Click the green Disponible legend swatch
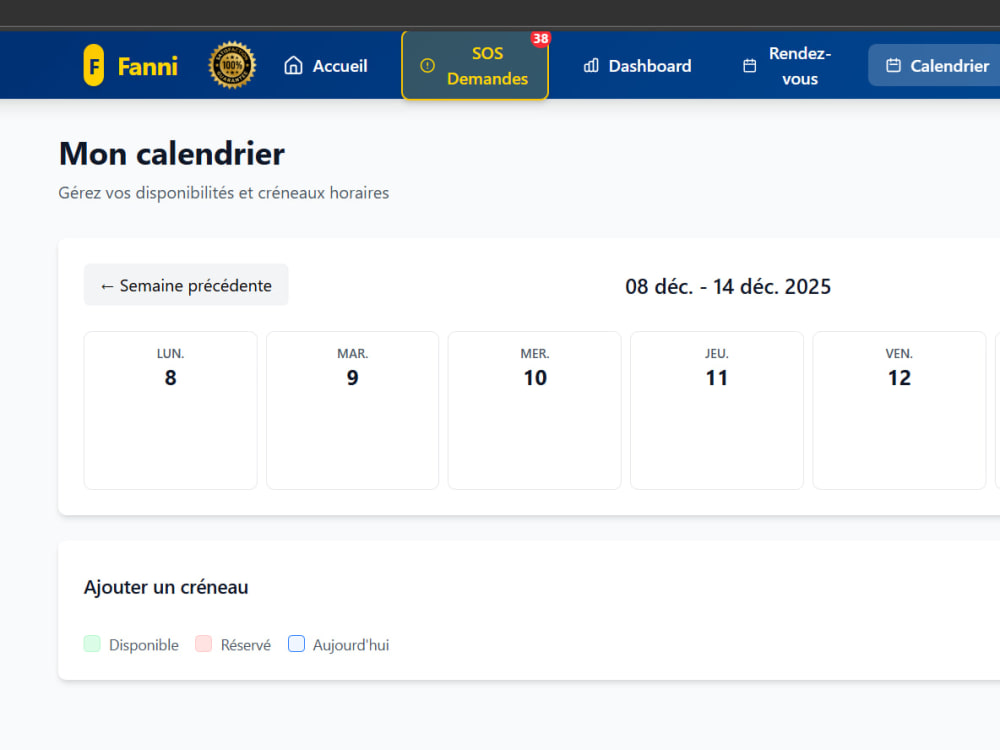The width and height of the screenshot is (1000, 750). [92, 643]
